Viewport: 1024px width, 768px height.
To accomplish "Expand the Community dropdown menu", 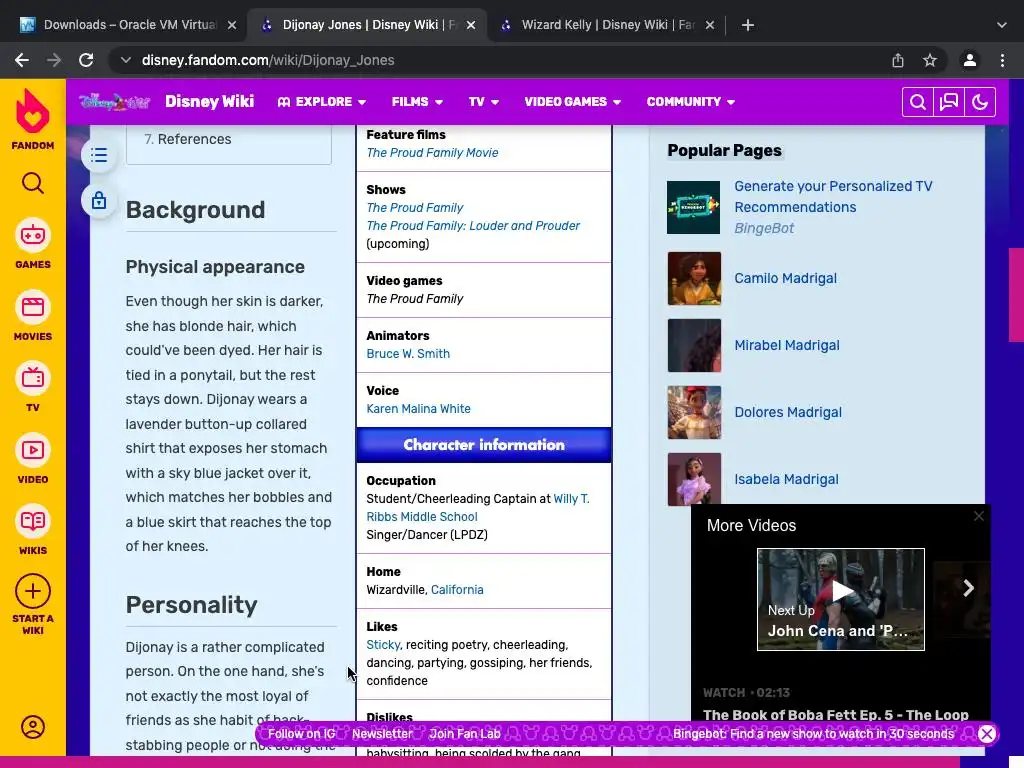I will [691, 102].
